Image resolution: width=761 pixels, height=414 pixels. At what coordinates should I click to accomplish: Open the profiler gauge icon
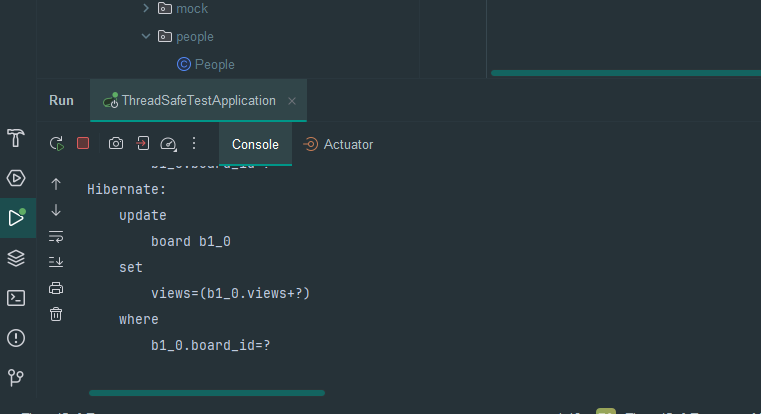168,144
